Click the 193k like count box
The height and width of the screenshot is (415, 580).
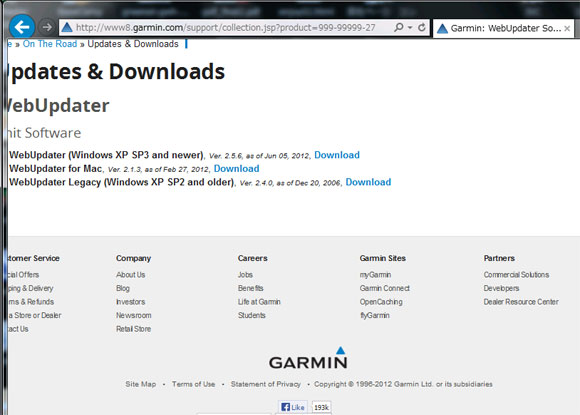(321, 407)
